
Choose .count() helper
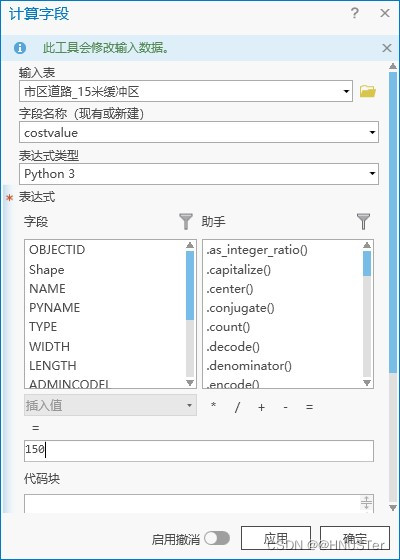tap(228, 327)
